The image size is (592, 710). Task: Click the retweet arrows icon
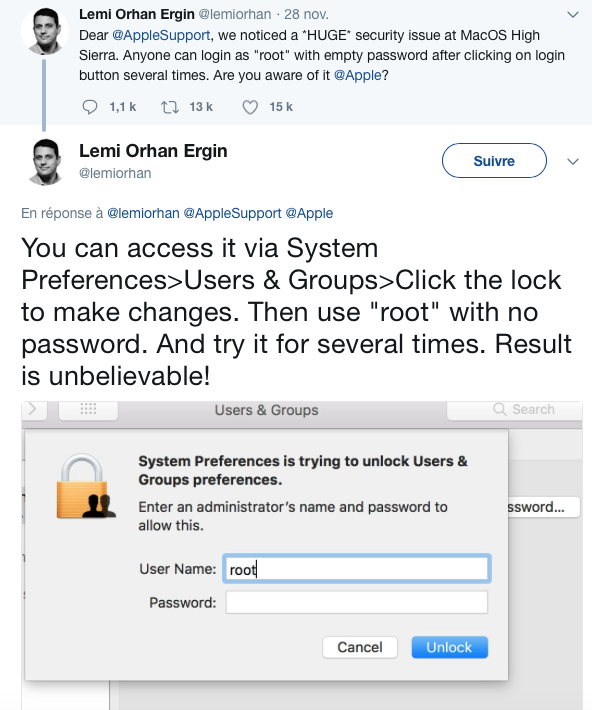(170, 107)
